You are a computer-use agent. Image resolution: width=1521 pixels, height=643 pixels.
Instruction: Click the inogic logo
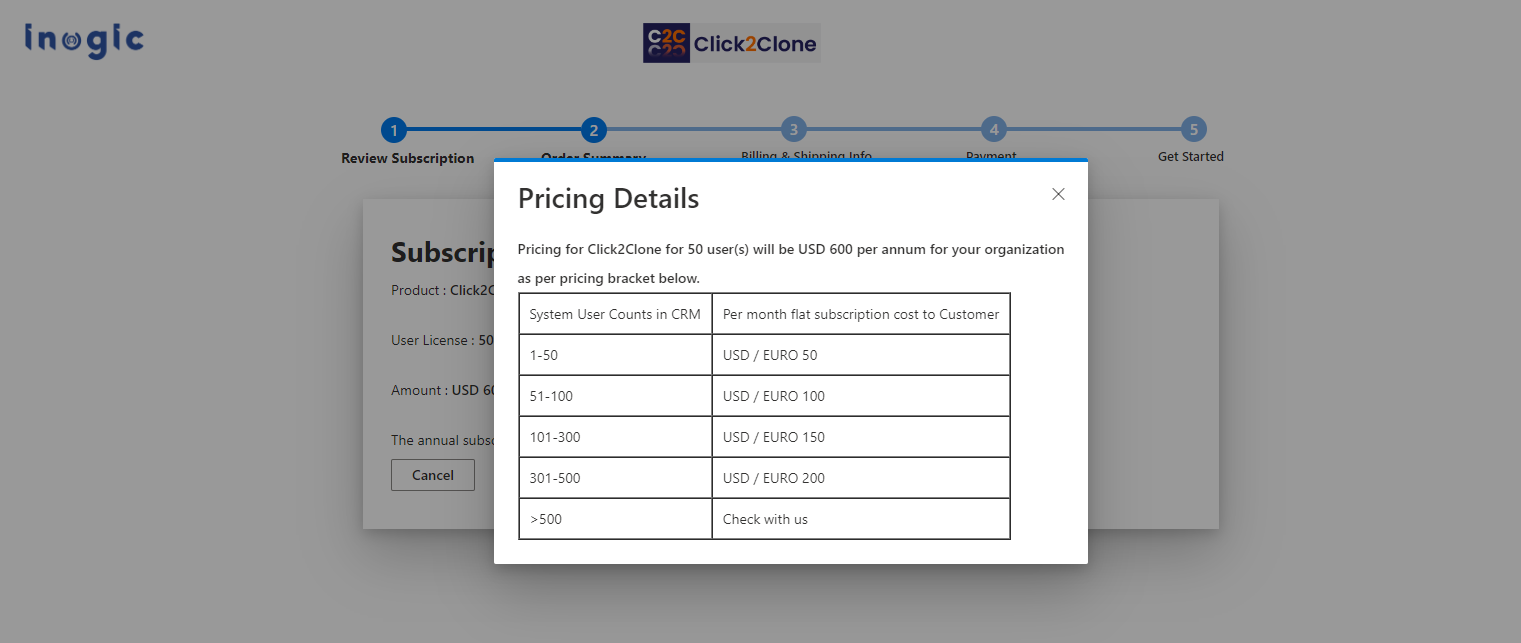pyautogui.click(x=84, y=41)
